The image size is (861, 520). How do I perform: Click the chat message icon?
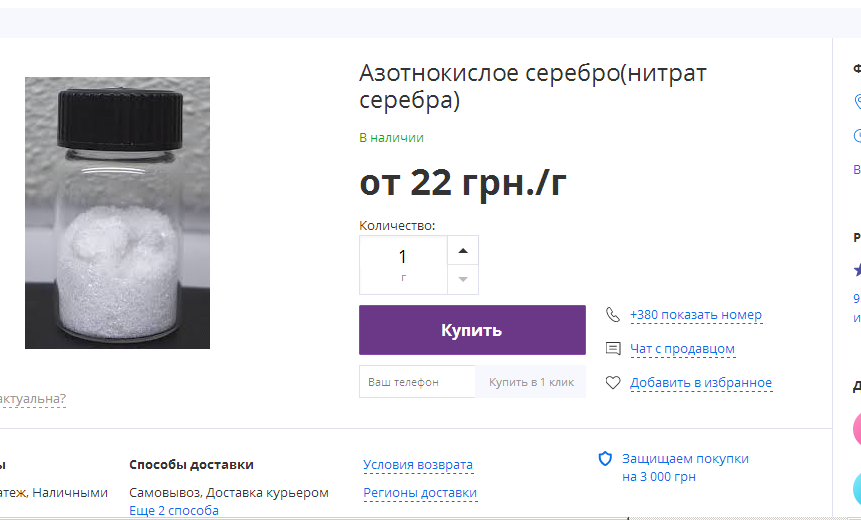(x=613, y=349)
